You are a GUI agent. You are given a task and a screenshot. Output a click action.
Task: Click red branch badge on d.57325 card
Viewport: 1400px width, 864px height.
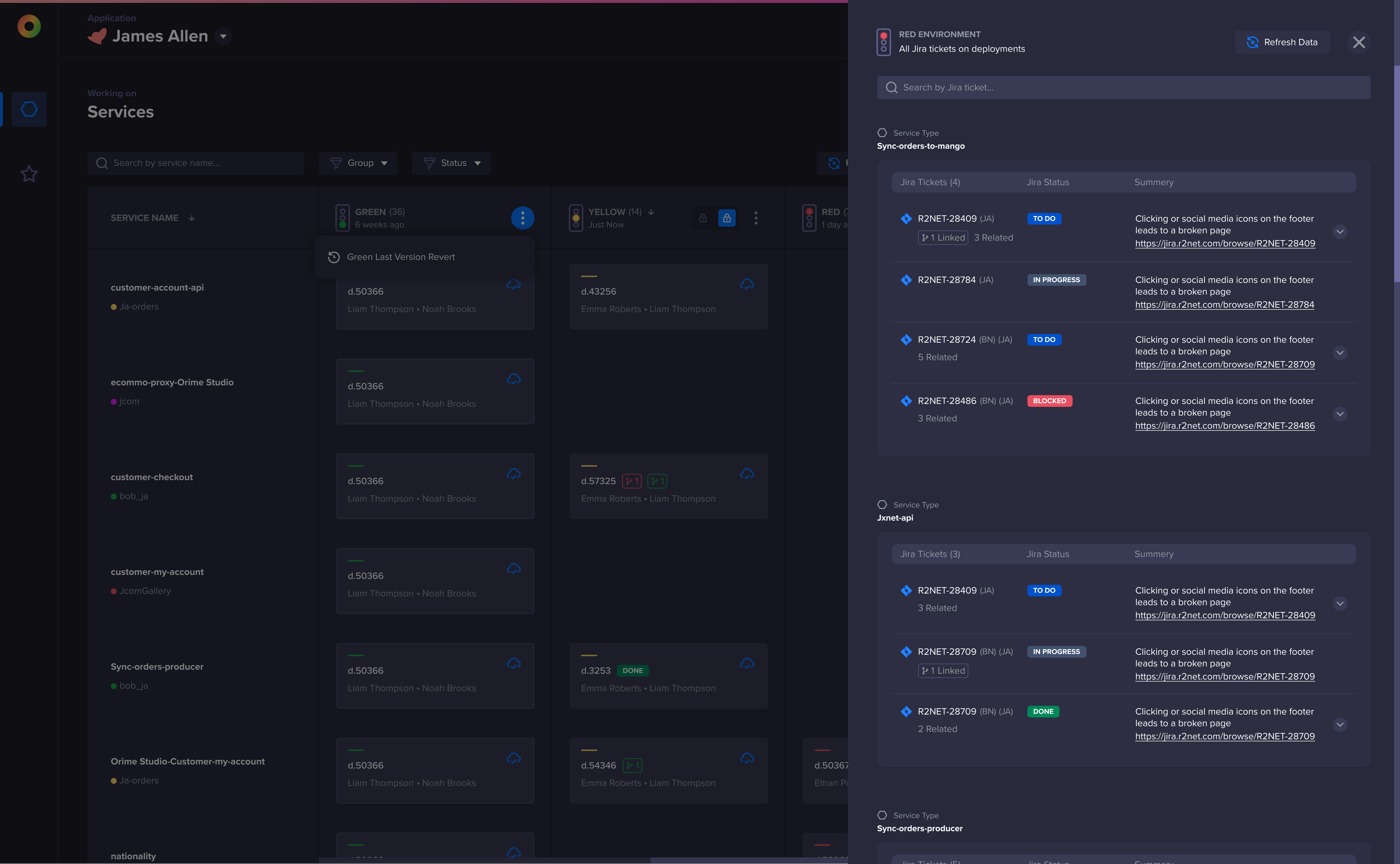[632, 481]
